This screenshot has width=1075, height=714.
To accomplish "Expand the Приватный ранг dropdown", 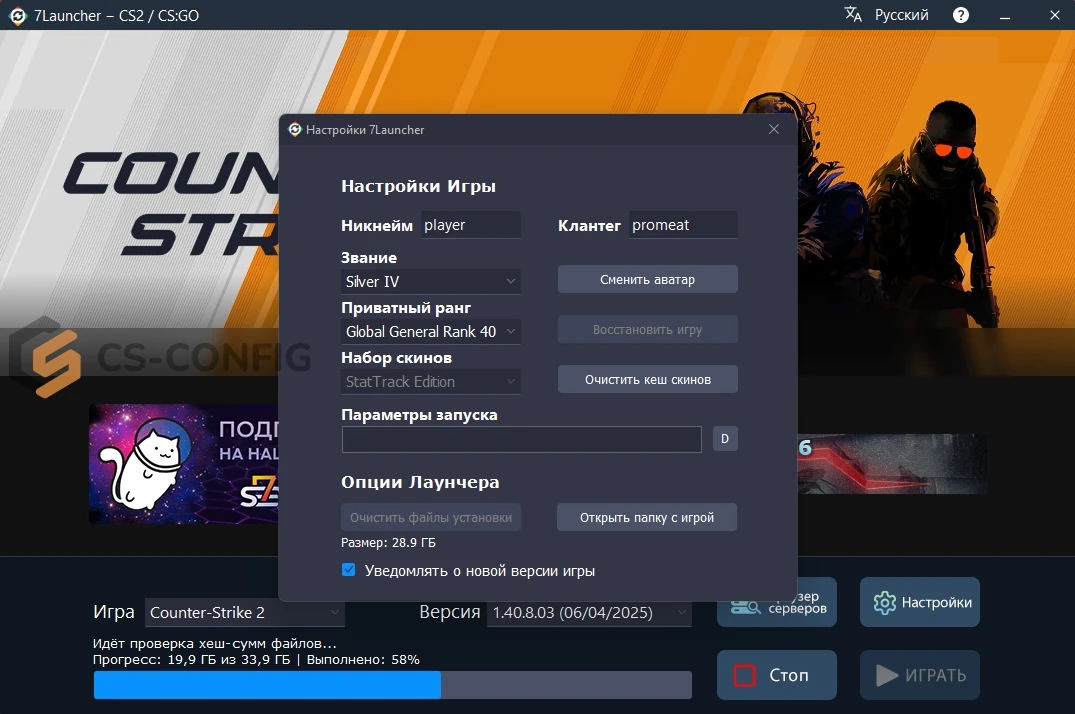I will pyautogui.click(x=430, y=331).
